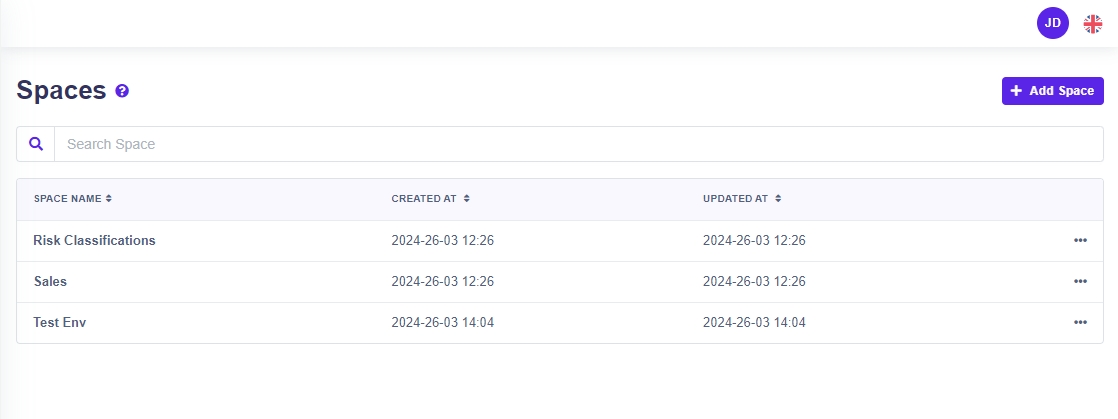This screenshot has height=419, width=1118.
Task: Open the JD user avatar menu
Action: pyautogui.click(x=1052, y=23)
